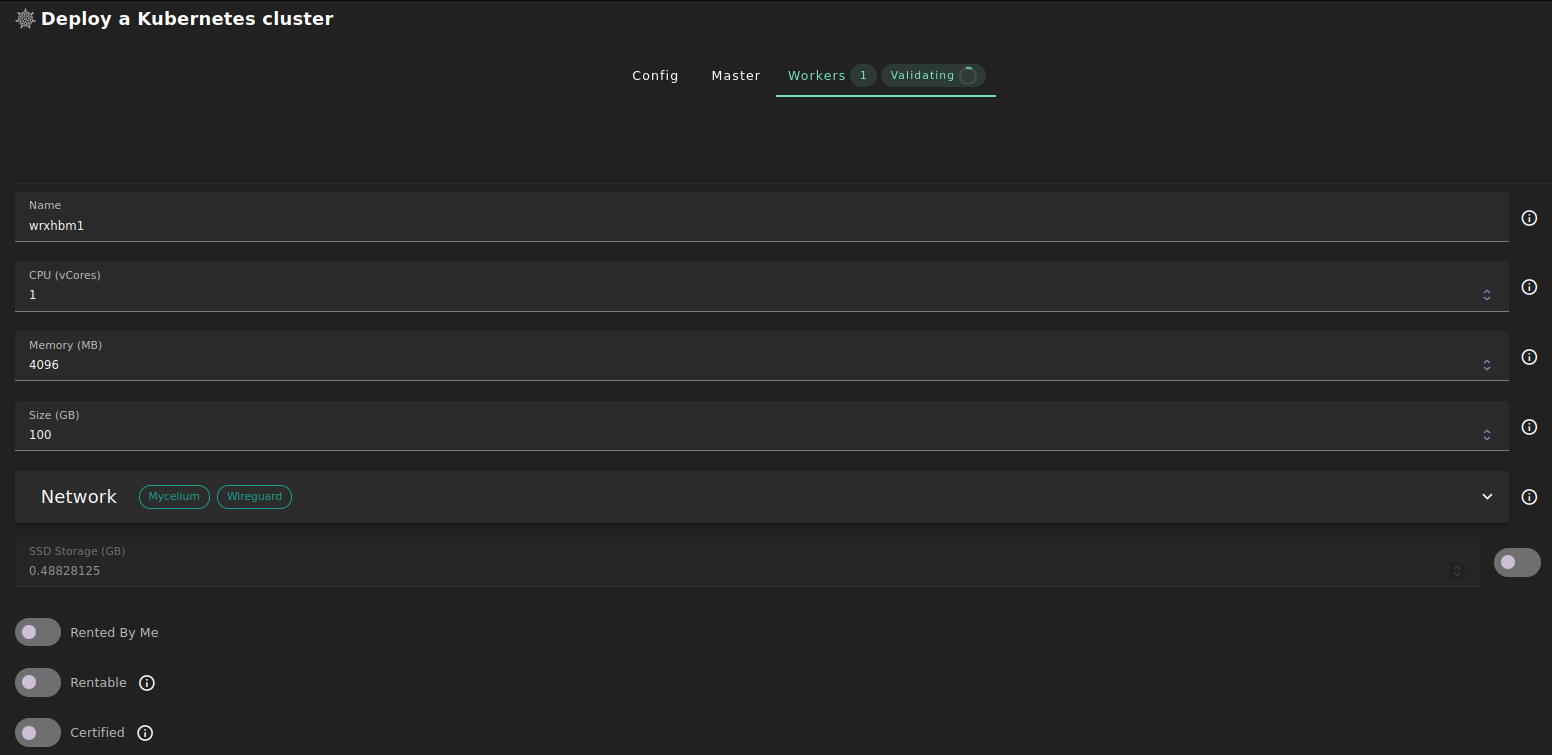Click the info icon next to Rentable
The image size is (1552, 755).
pos(147,683)
